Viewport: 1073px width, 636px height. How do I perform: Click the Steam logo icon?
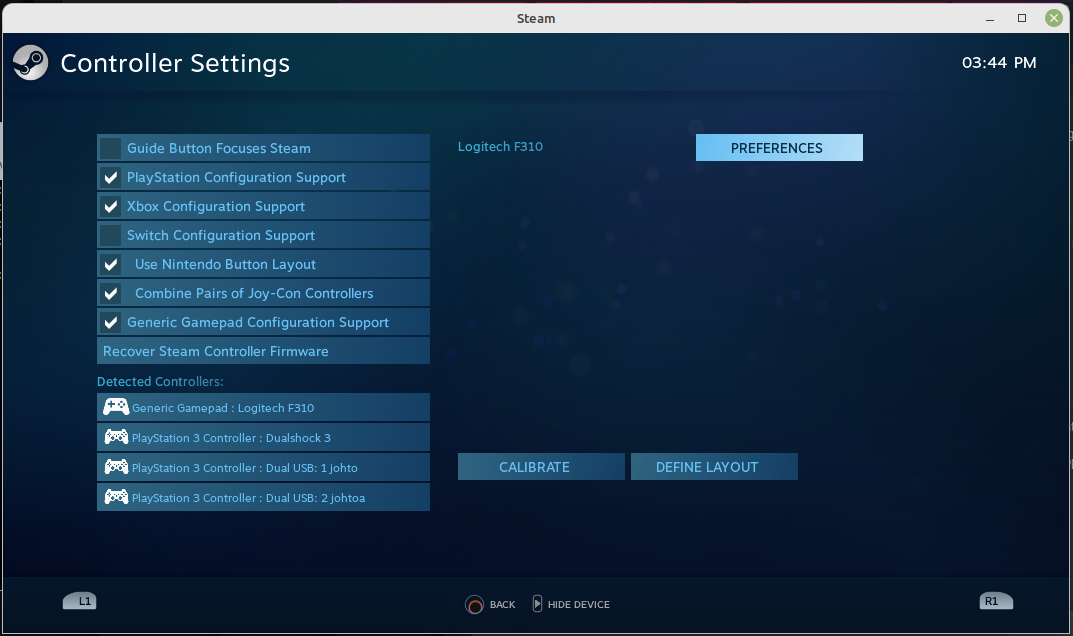point(30,62)
